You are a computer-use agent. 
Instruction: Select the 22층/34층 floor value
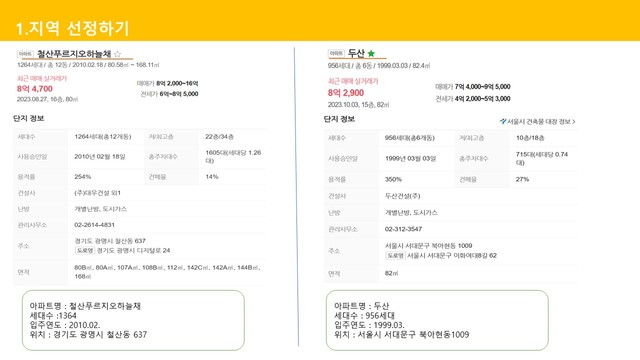(x=219, y=137)
